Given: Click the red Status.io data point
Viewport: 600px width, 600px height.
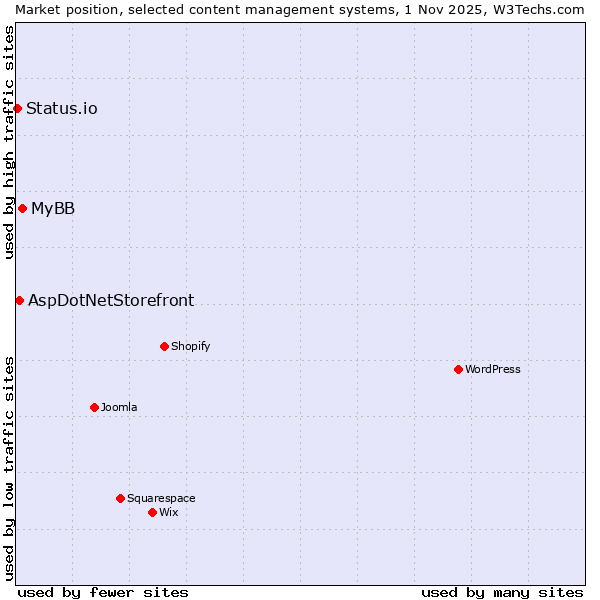Looking at the screenshot, I should tap(17, 108).
